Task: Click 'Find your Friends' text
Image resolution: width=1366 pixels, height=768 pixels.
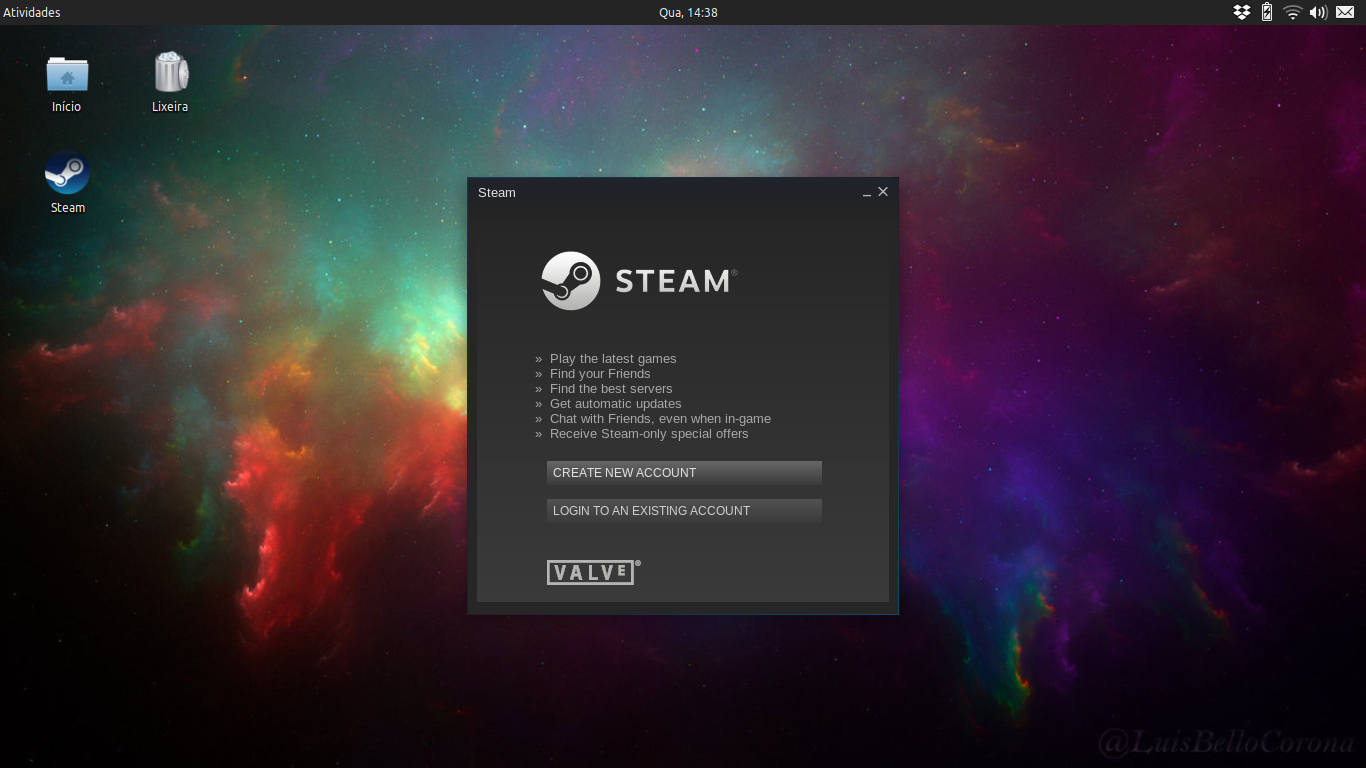Action: [600, 374]
